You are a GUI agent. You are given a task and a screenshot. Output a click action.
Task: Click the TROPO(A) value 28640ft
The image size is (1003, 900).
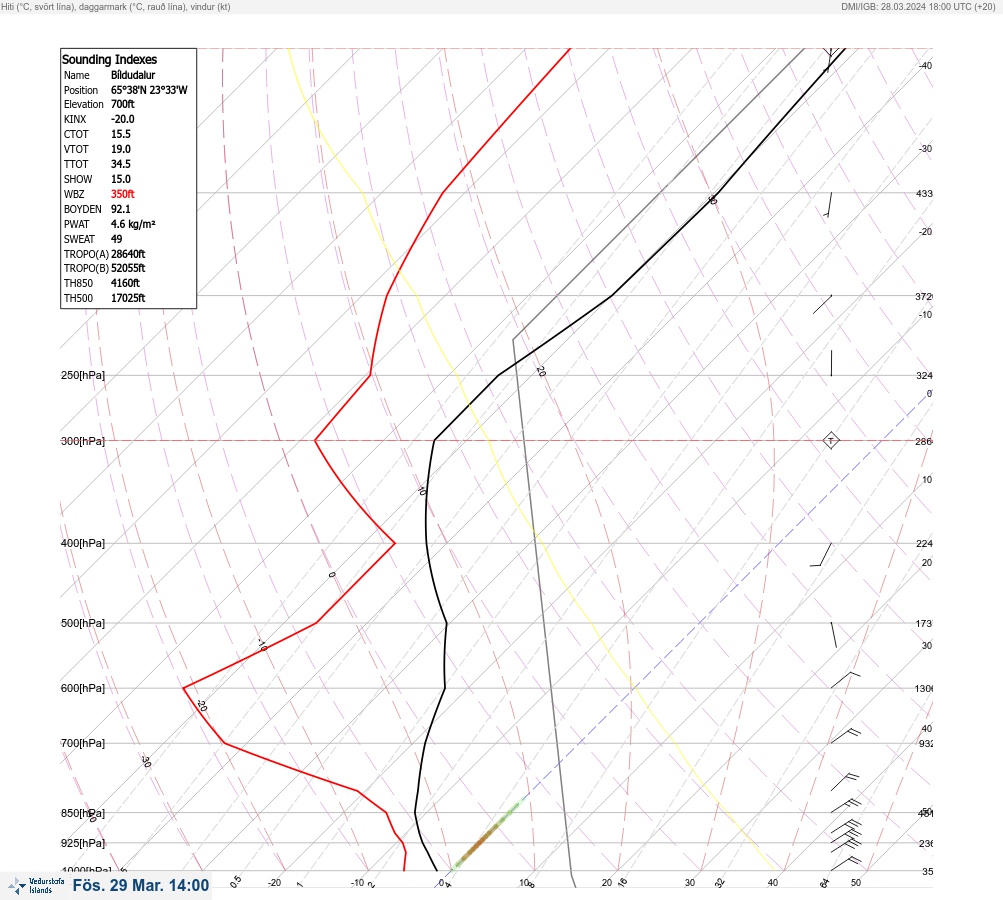tap(128, 254)
